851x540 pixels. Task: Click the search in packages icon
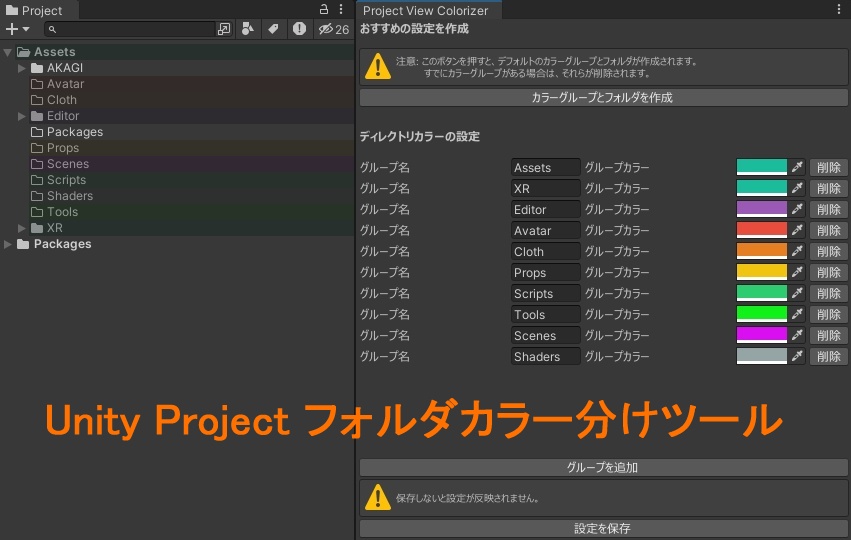[224, 29]
